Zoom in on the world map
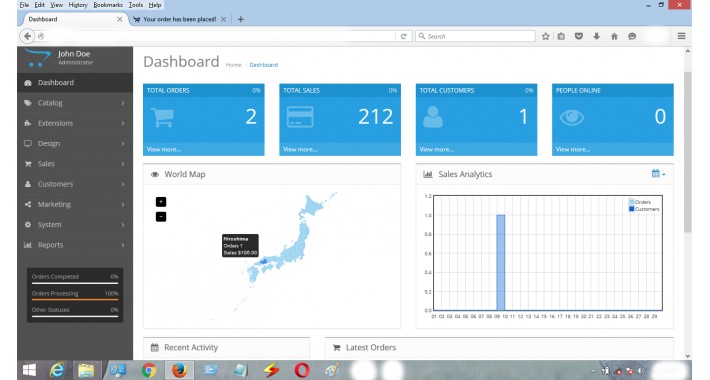The image size is (710, 380). tap(161, 202)
